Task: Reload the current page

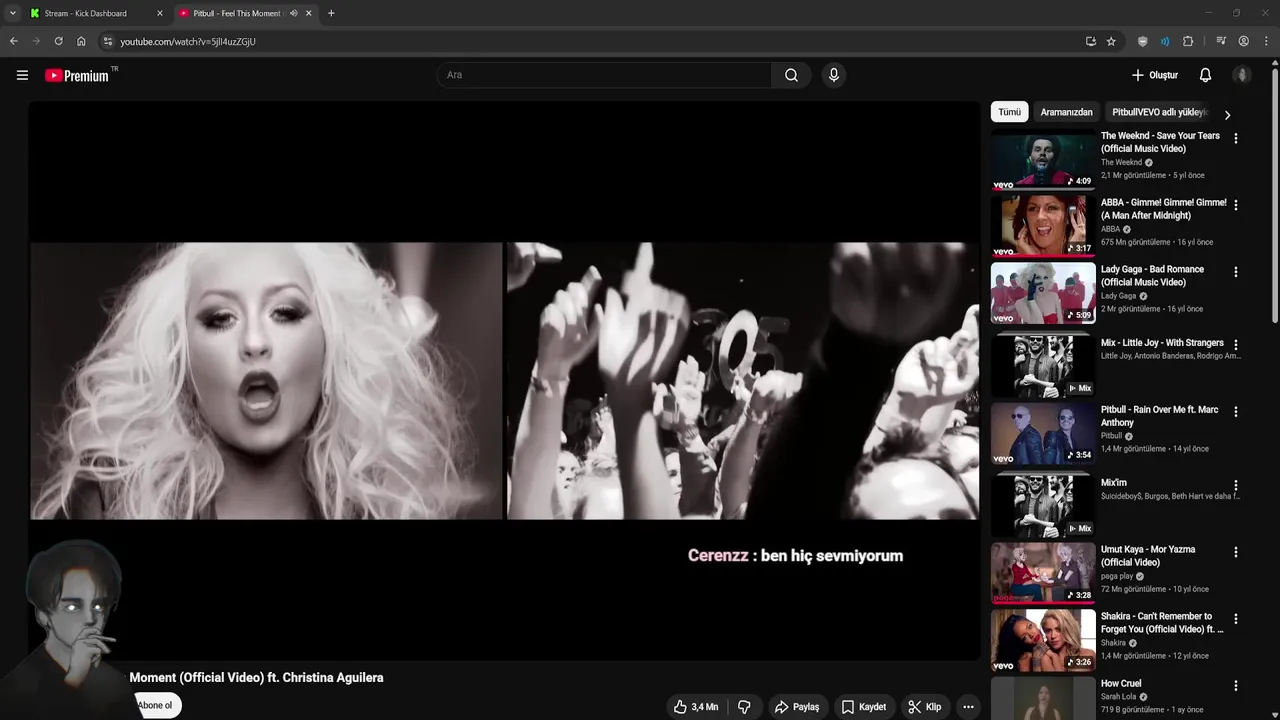Action: pyautogui.click(x=58, y=41)
